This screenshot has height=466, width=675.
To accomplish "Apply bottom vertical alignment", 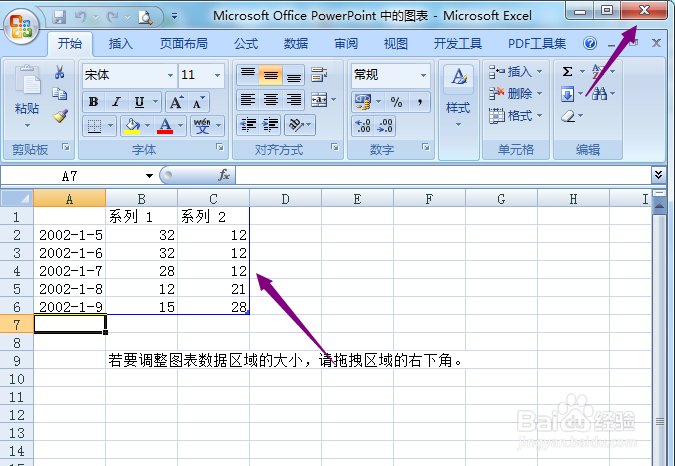I will [x=294, y=75].
